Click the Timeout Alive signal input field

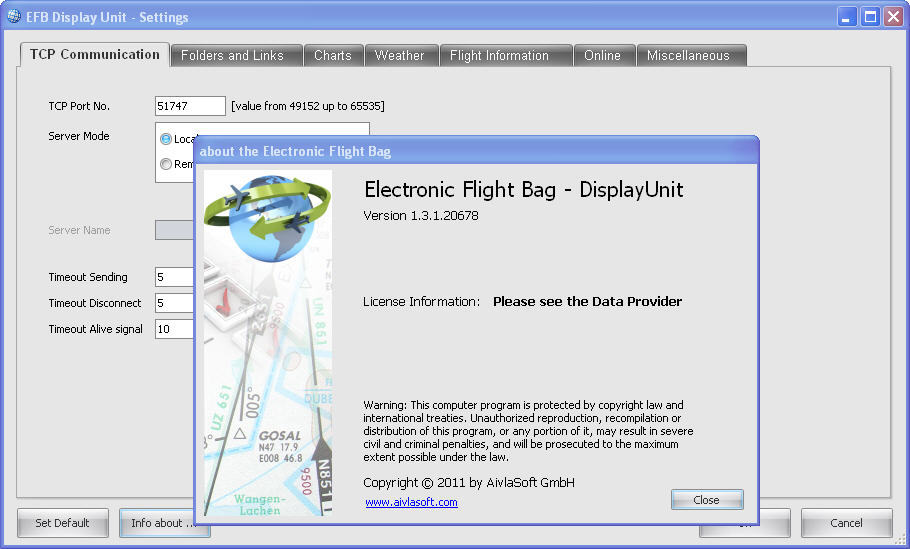click(174, 329)
